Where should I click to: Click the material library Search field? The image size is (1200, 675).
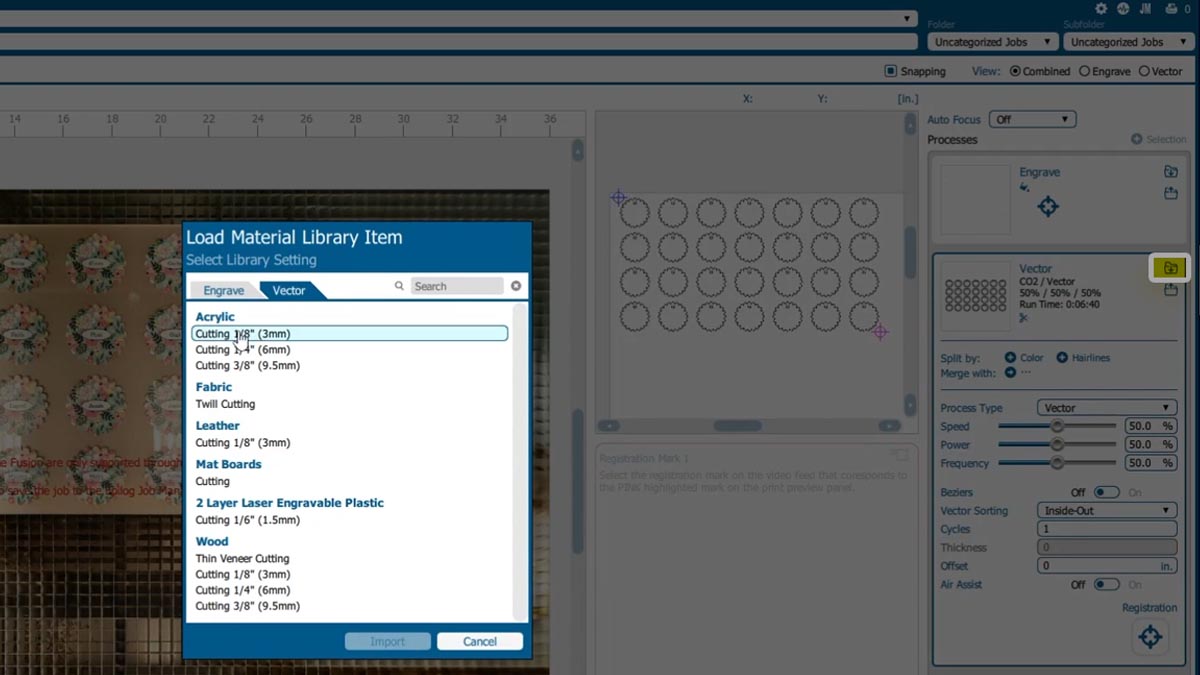point(457,286)
